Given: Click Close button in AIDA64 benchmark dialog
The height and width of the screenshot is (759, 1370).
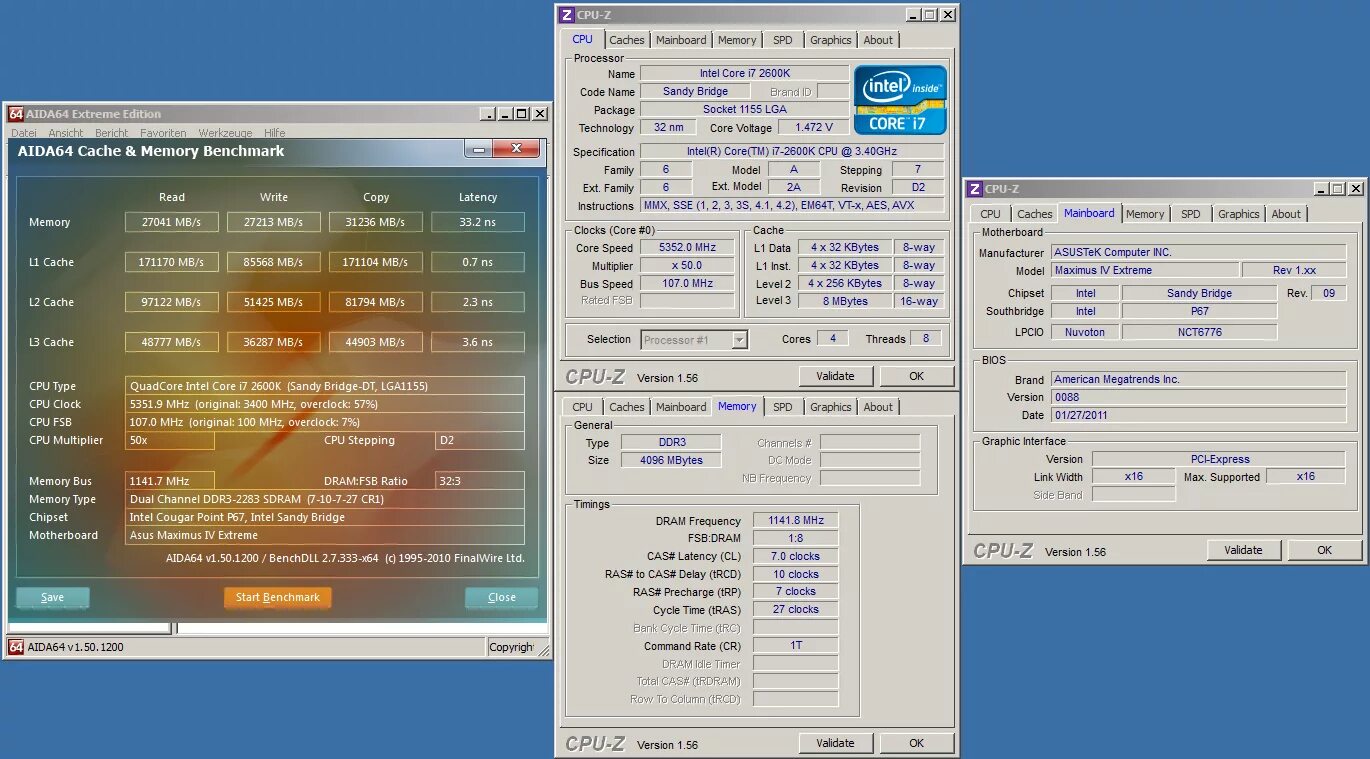Looking at the screenshot, I should 502,598.
